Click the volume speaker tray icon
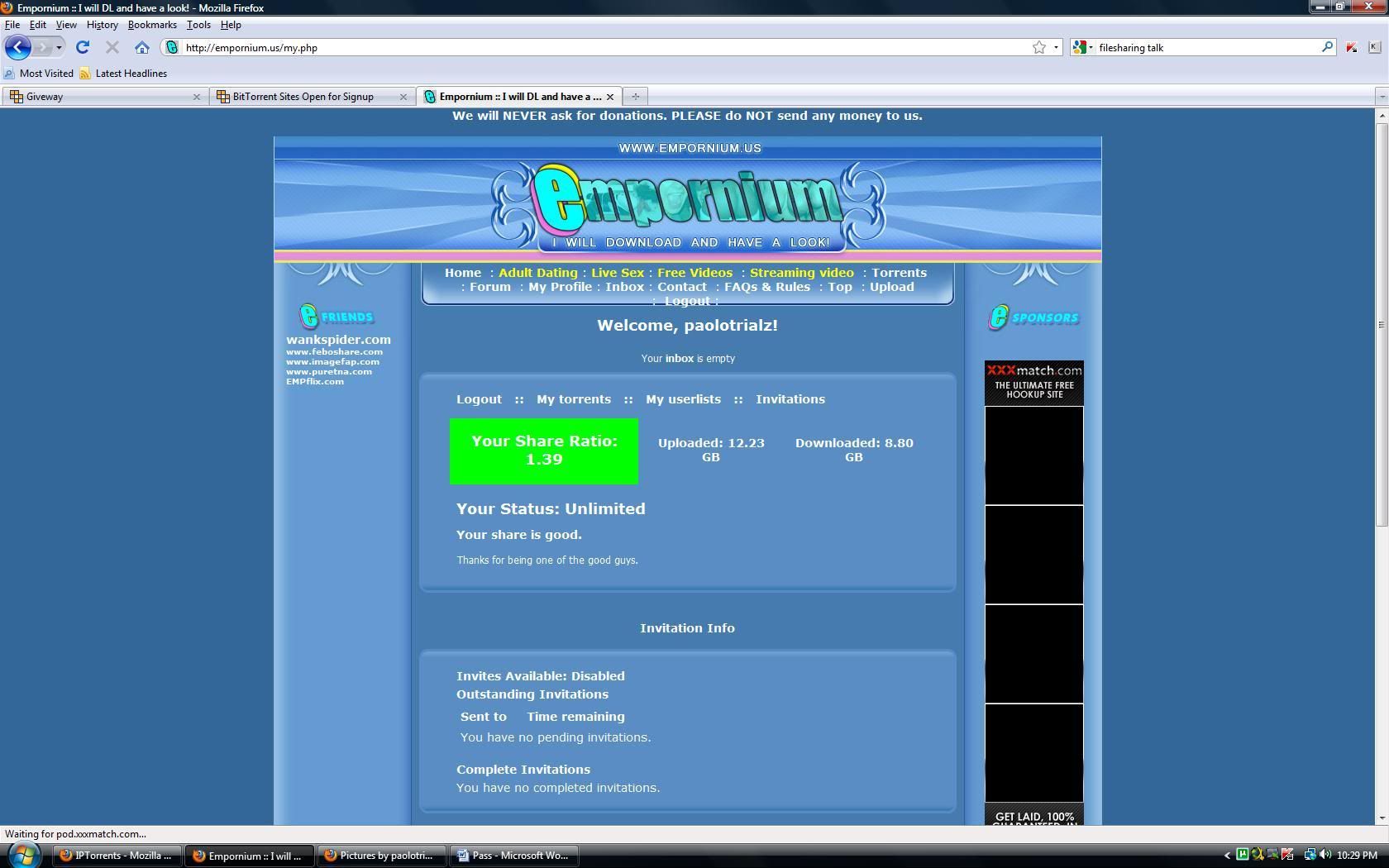 pos(1325,855)
